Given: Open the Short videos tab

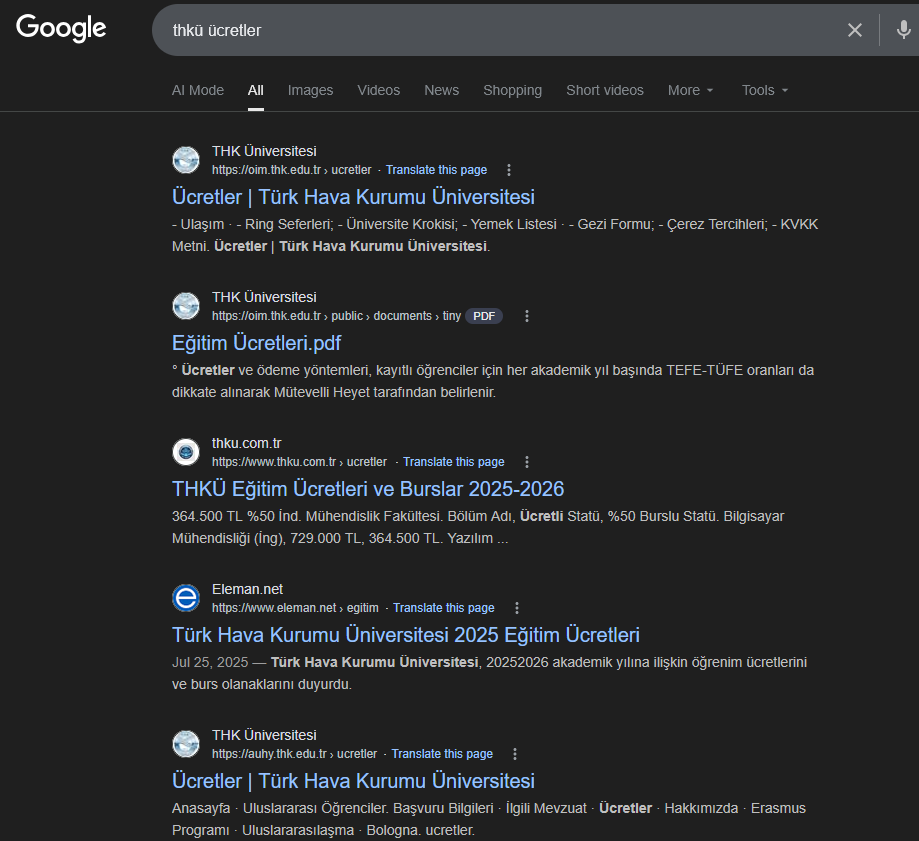Looking at the screenshot, I should pos(605,90).
